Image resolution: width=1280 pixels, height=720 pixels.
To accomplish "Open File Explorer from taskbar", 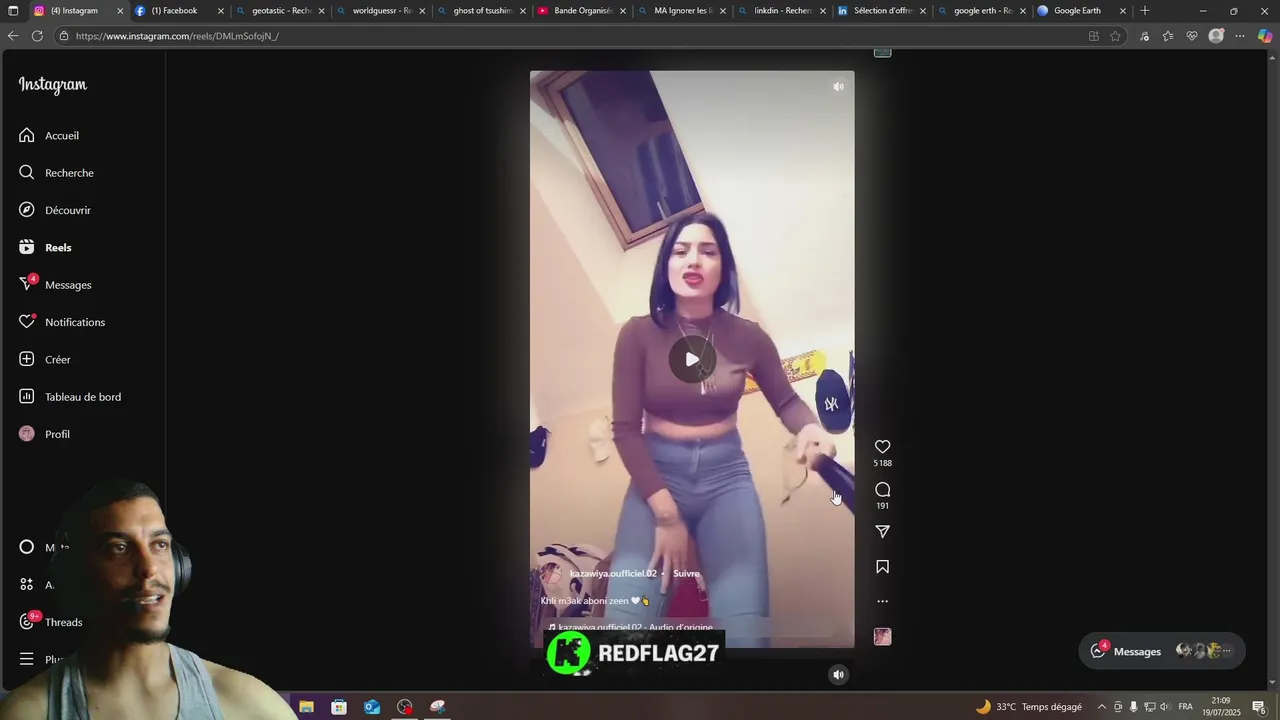I will tap(306, 707).
